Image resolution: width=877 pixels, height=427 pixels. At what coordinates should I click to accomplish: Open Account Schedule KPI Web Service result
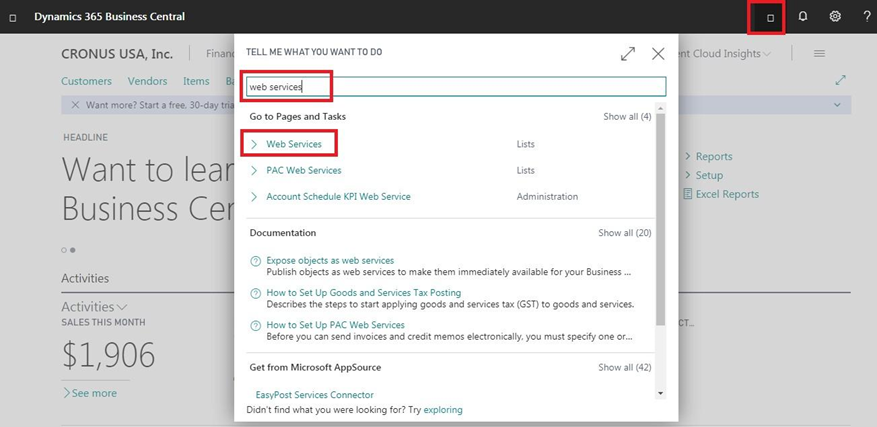[338, 196]
